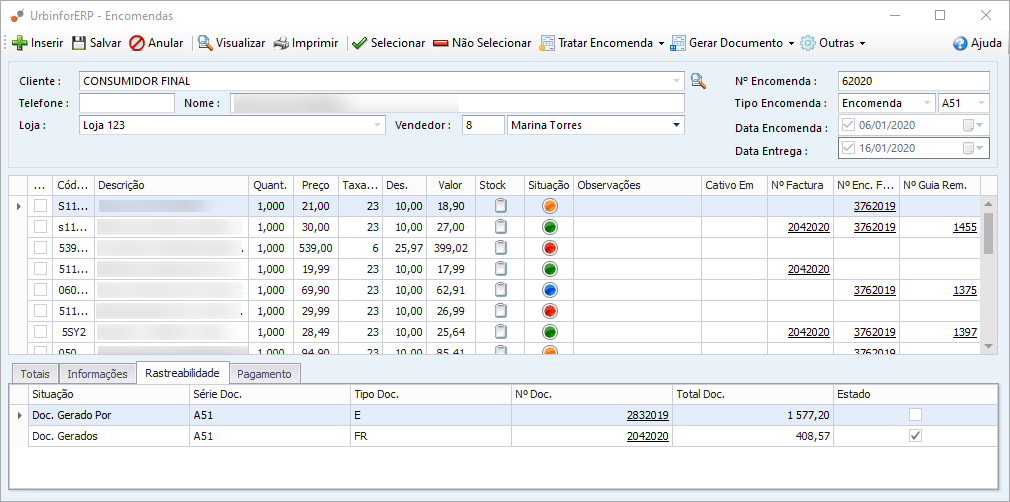Click stock clipboard icon in first row
The image size is (1010, 502).
point(501,206)
